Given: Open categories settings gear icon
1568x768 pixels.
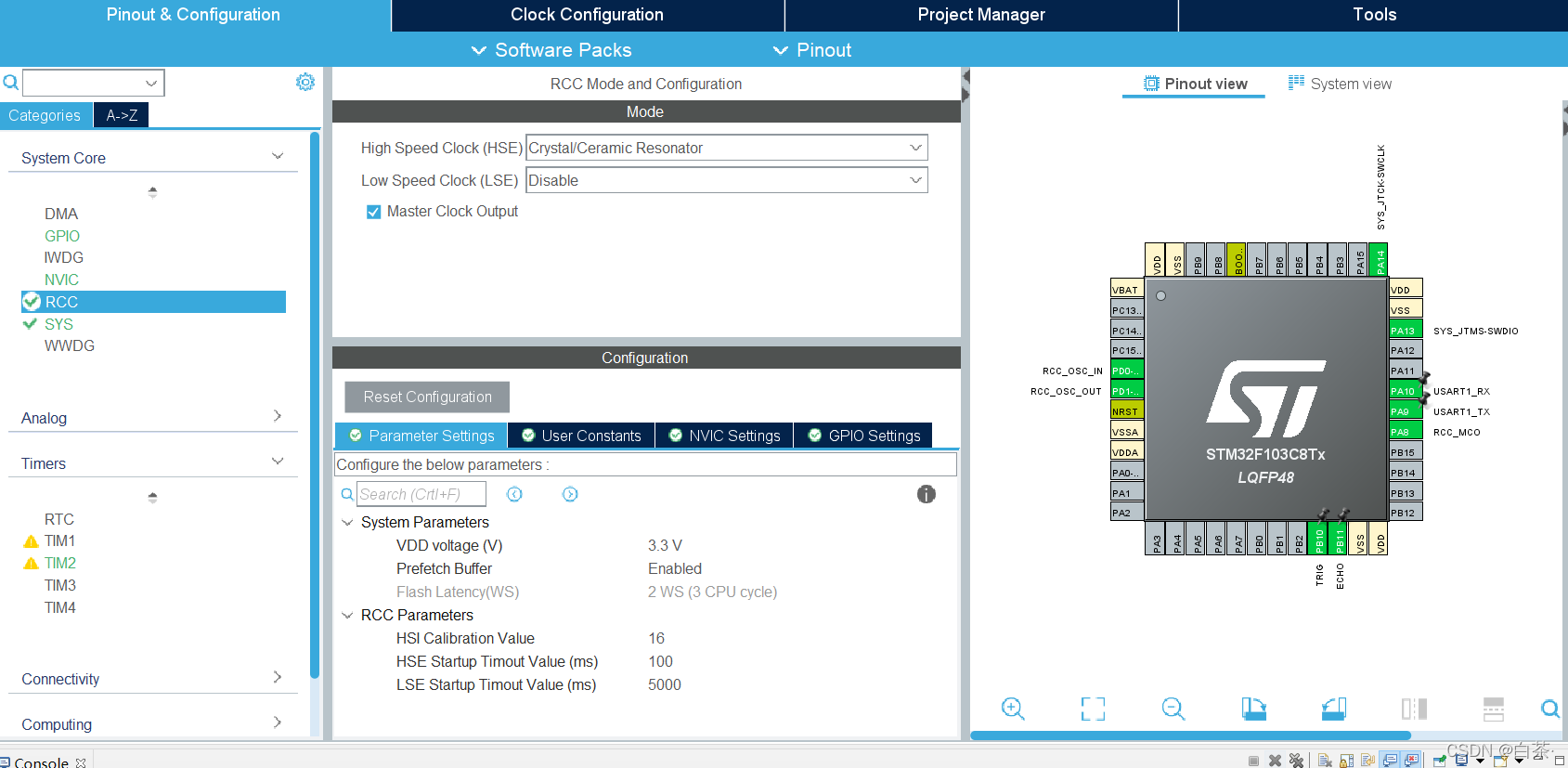Looking at the screenshot, I should pyautogui.click(x=305, y=82).
